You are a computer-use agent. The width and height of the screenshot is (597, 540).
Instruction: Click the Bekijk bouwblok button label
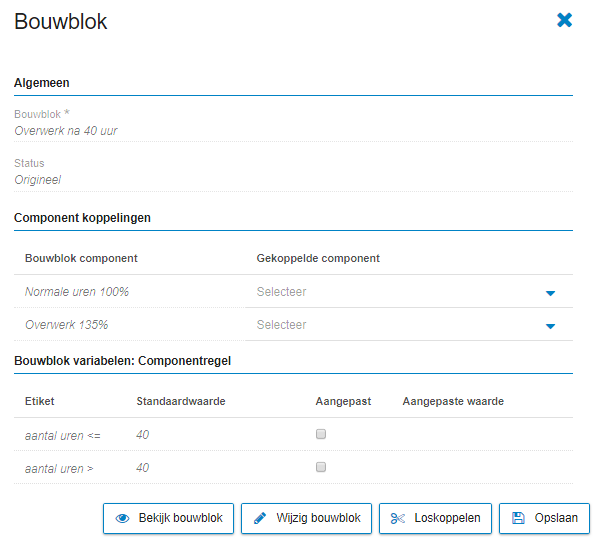180,518
